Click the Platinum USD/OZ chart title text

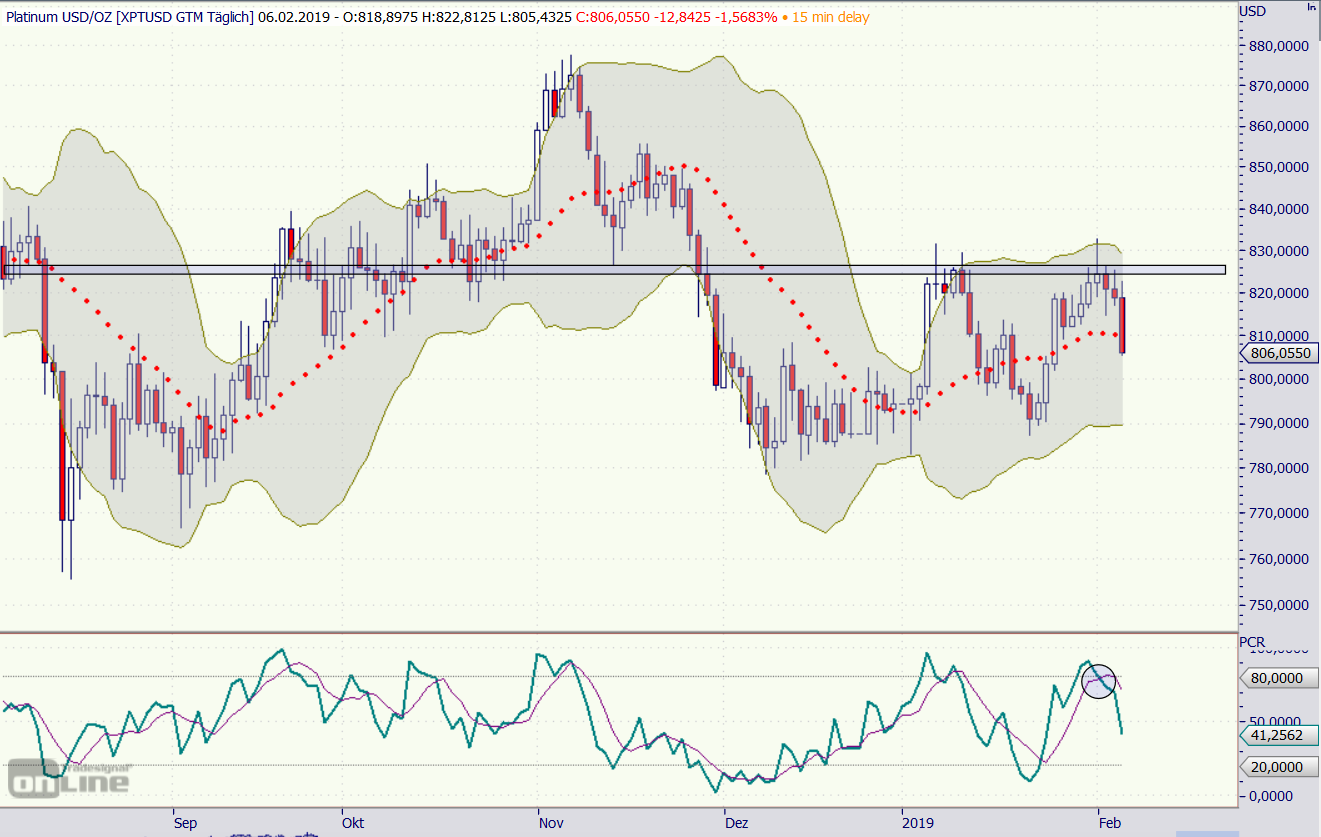pyautogui.click(x=130, y=17)
